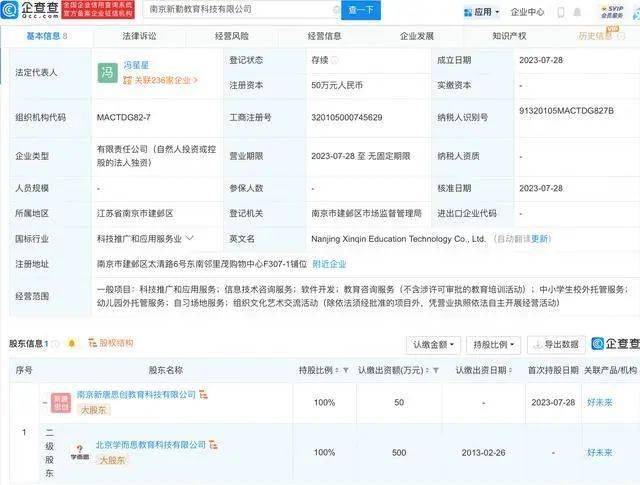The height and width of the screenshot is (485, 640).
Task: Switch to the 法律诉讼 tab
Action: [x=139, y=36]
